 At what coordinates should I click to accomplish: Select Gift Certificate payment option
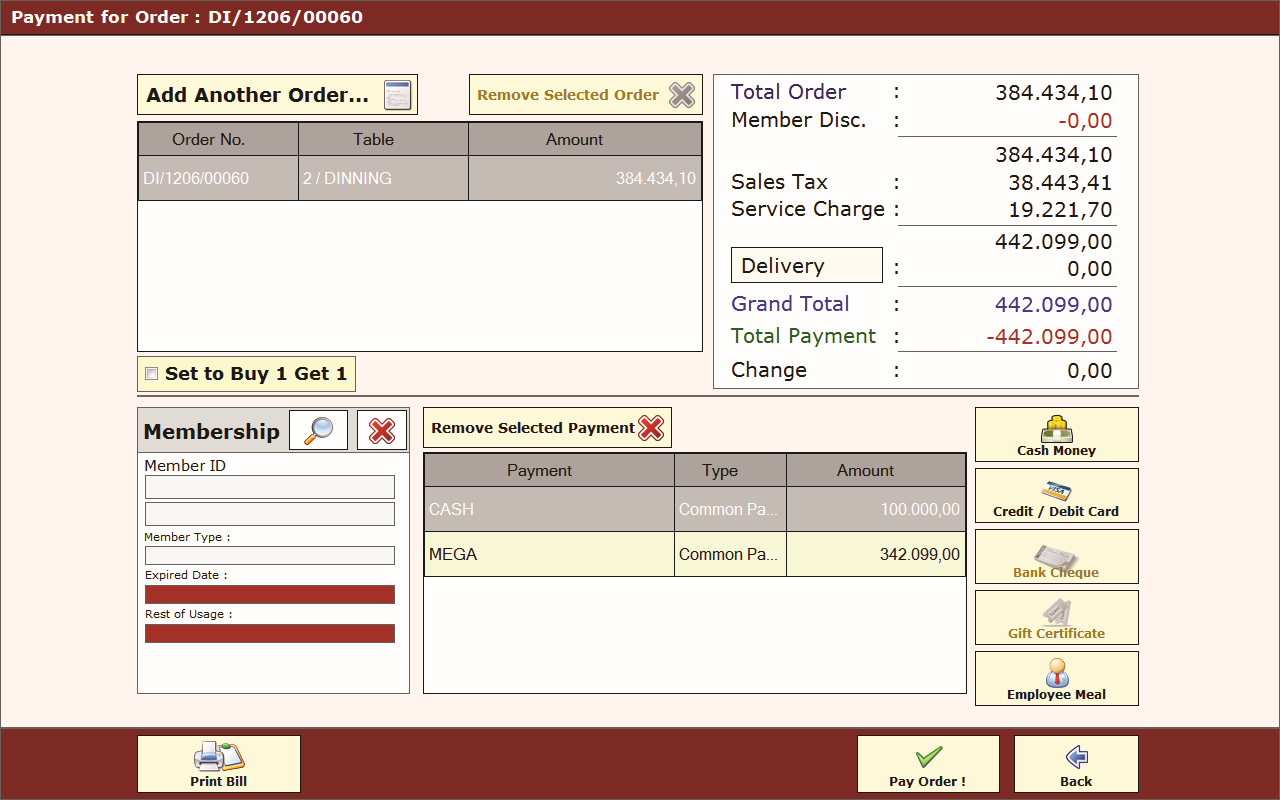click(x=1057, y=618)
